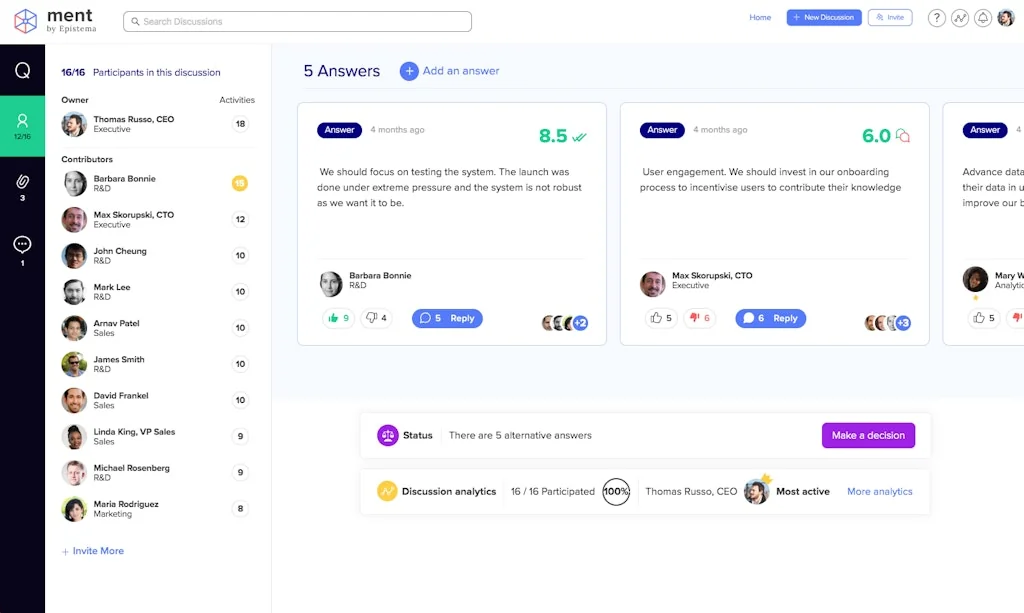Click the 100% participation progress circle
Screen dimensions: 1024x613
pos(616,492)
